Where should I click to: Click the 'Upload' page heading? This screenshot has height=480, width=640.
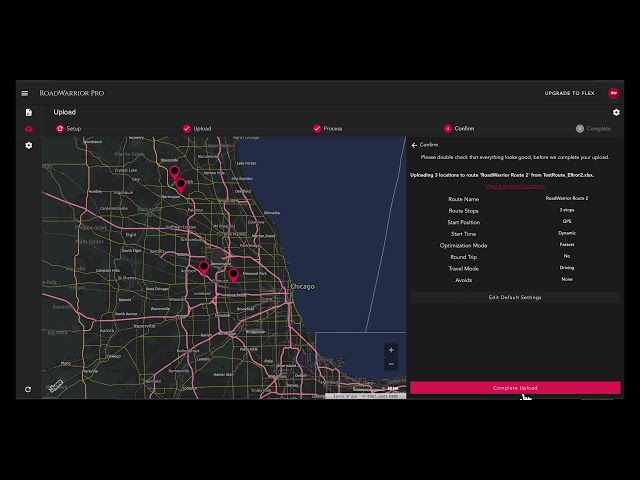[x=64, y=112]
